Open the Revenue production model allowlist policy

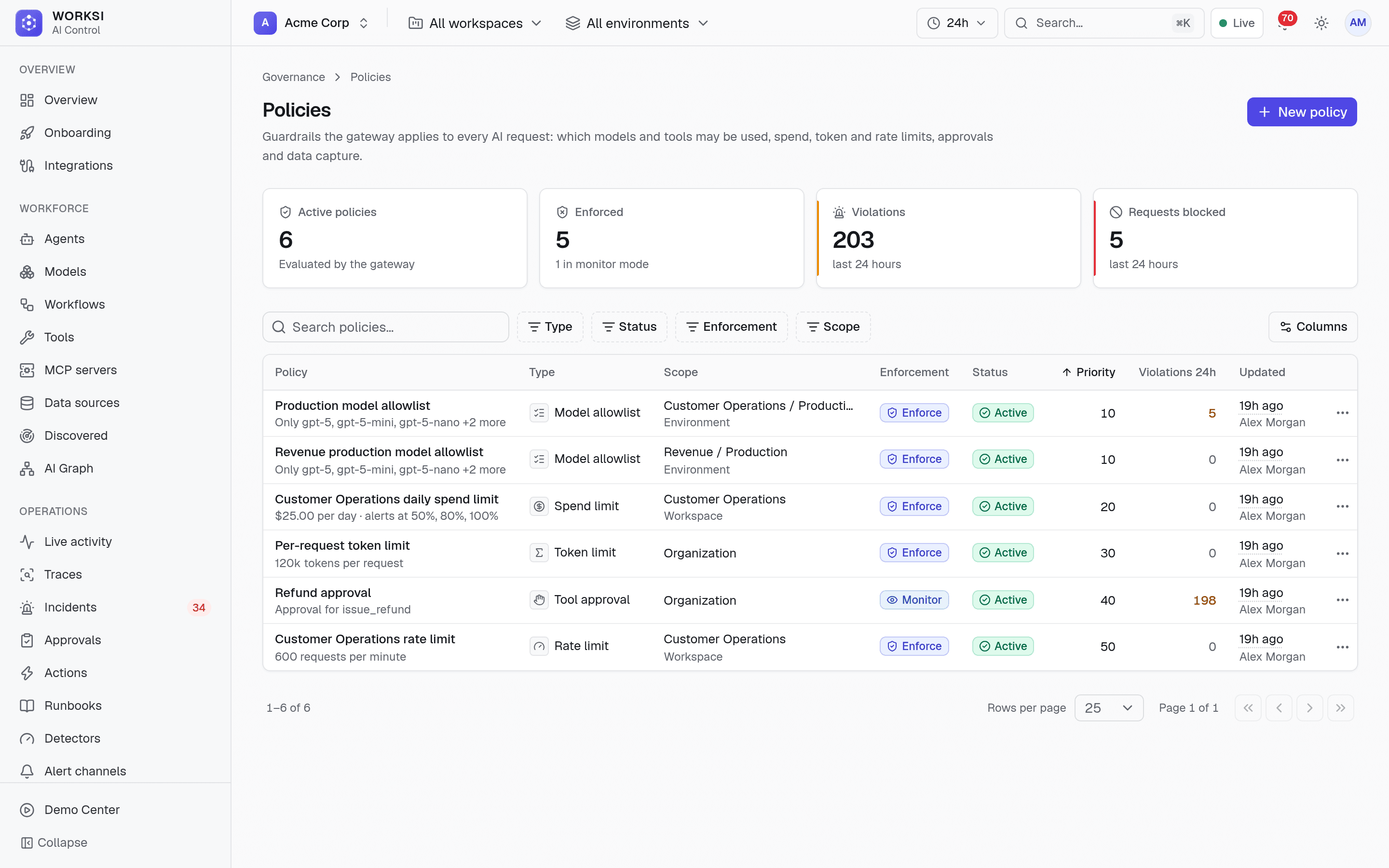pos(379,452)
